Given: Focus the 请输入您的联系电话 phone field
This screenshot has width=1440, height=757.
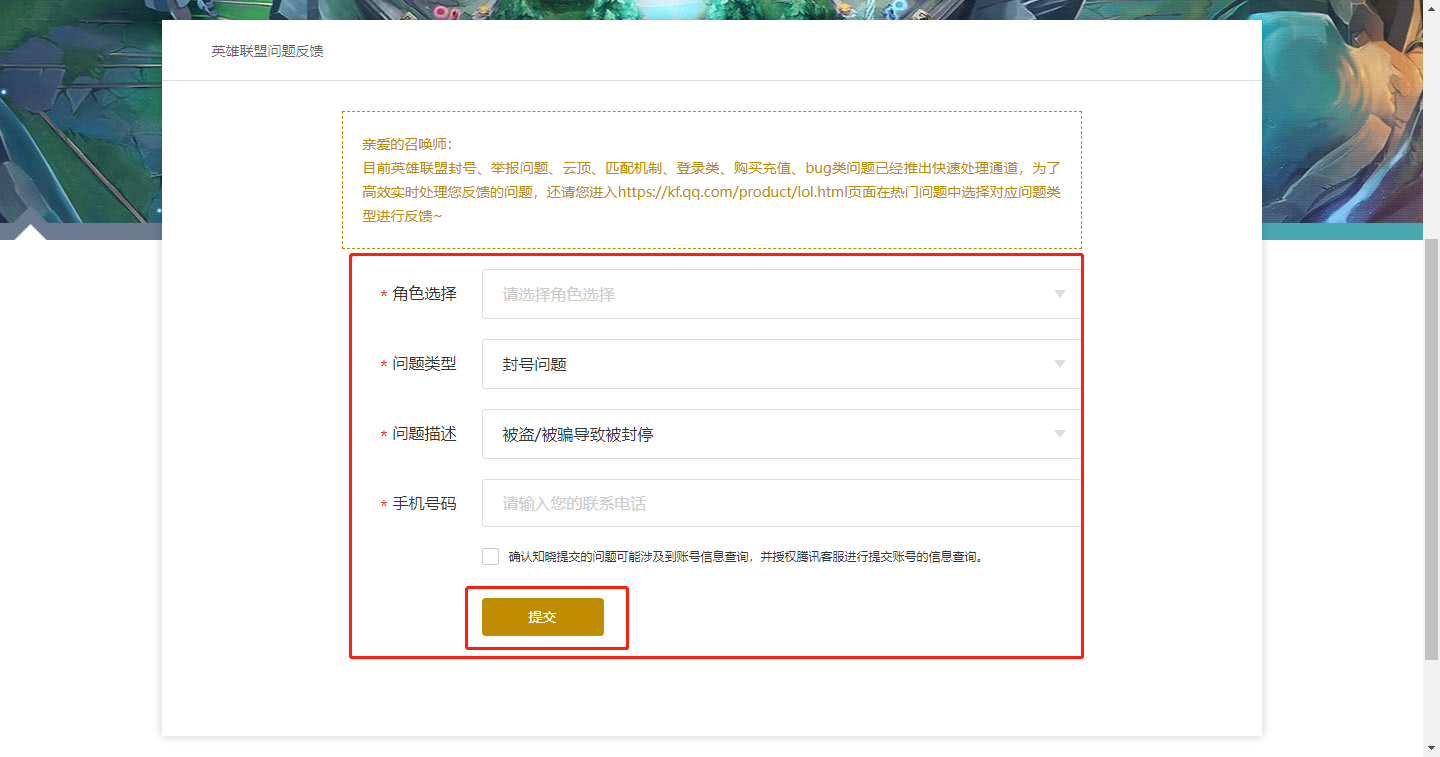Looking at the screenshot, I should point(781,503).
